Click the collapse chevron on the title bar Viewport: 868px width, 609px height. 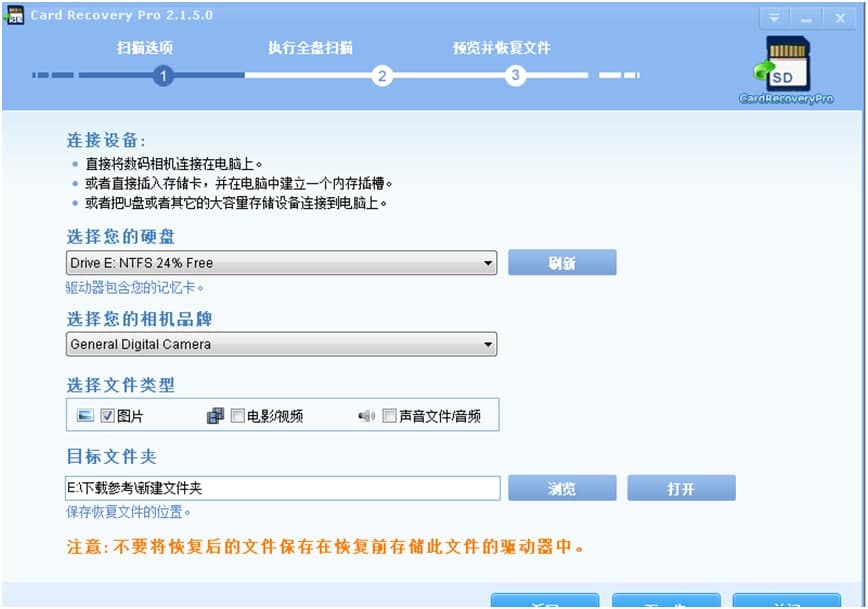775,17
